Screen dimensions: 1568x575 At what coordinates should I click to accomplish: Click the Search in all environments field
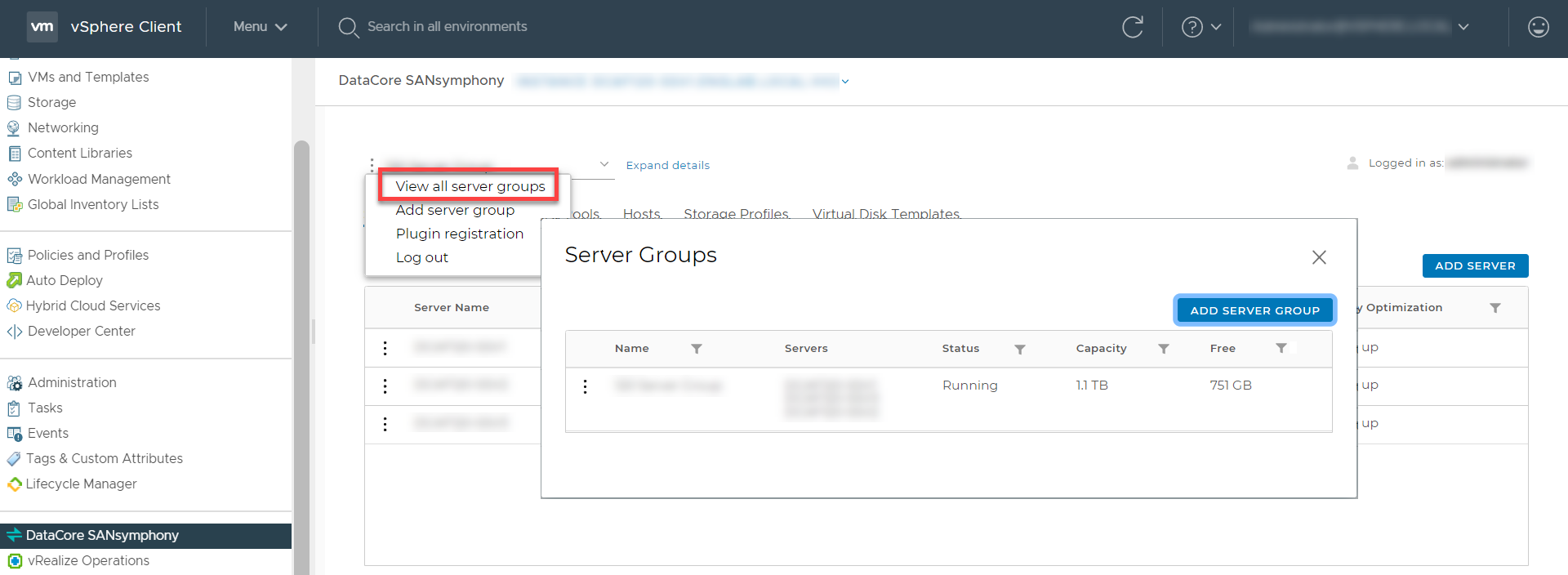[x=447, y=27]
